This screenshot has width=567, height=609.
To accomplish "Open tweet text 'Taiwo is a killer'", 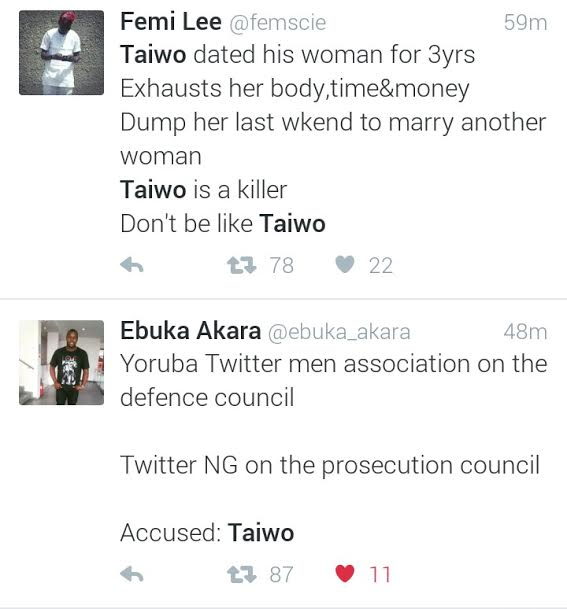I will coord(203,190).
